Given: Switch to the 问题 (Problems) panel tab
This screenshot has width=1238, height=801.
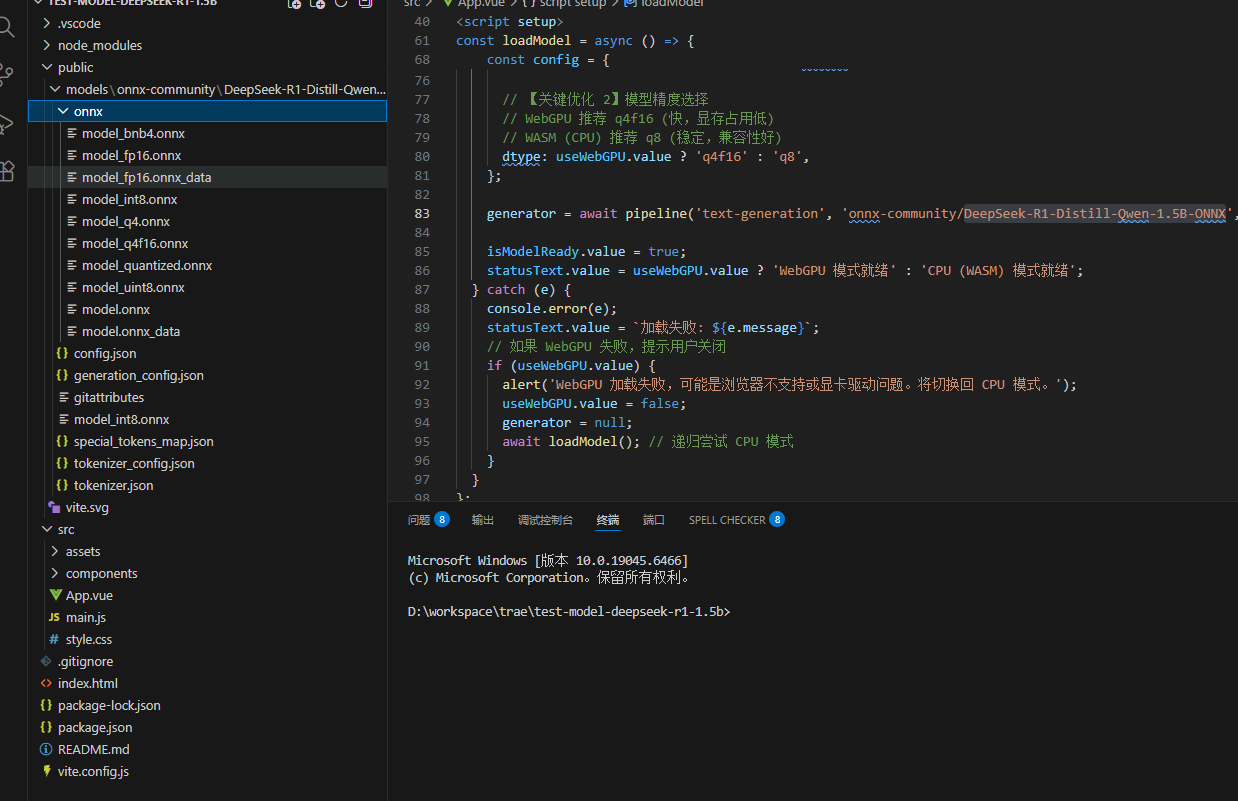Looking at the screenshot, I should pos(419,520).
